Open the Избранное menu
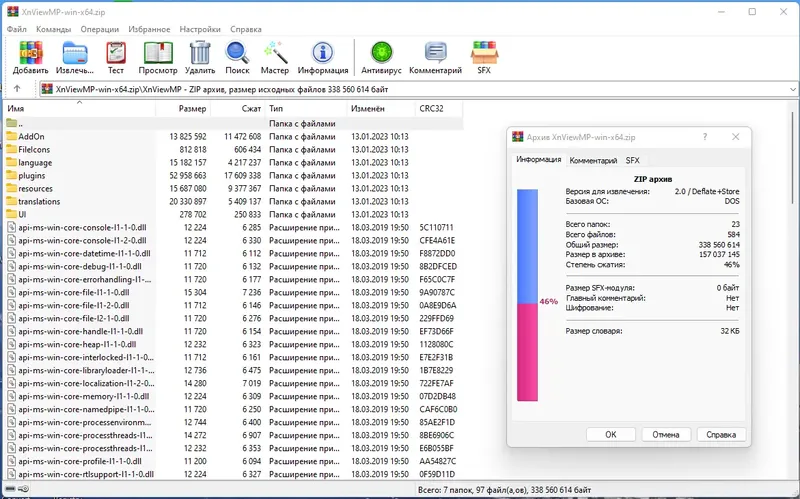The image size is (800, 499). tap(149, 29)
